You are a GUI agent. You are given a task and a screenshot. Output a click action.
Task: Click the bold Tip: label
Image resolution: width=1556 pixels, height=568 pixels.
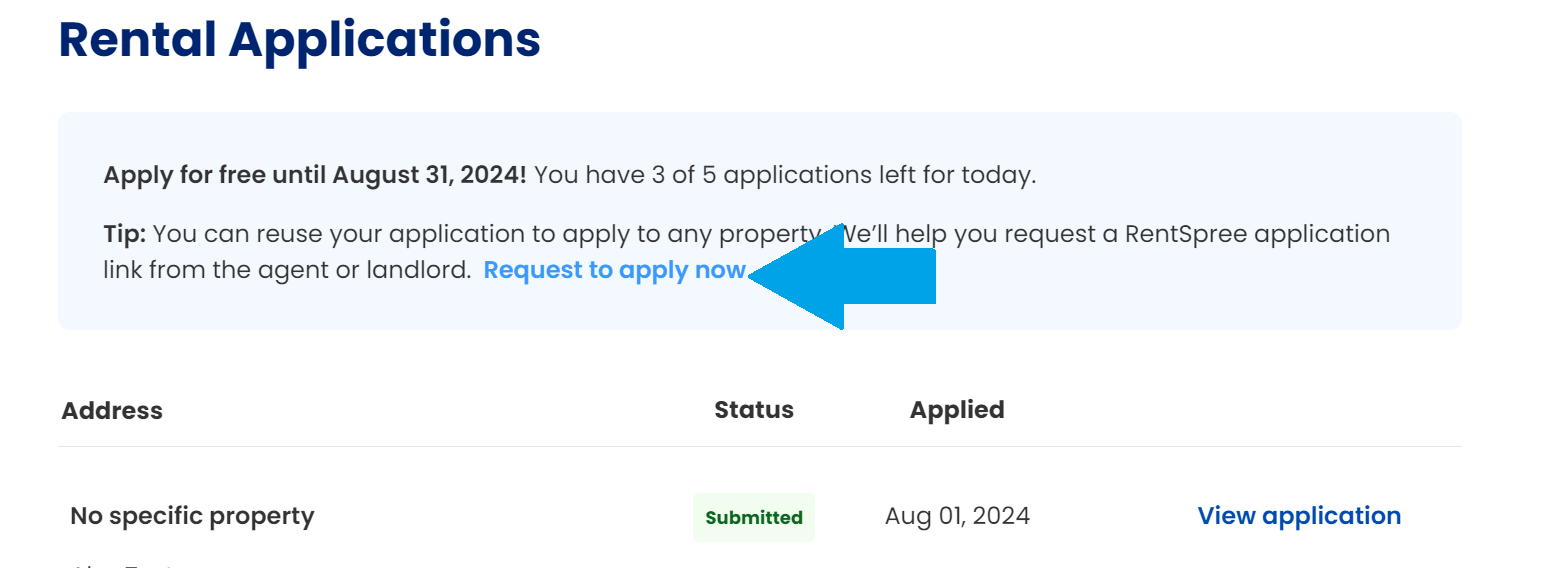125,234
